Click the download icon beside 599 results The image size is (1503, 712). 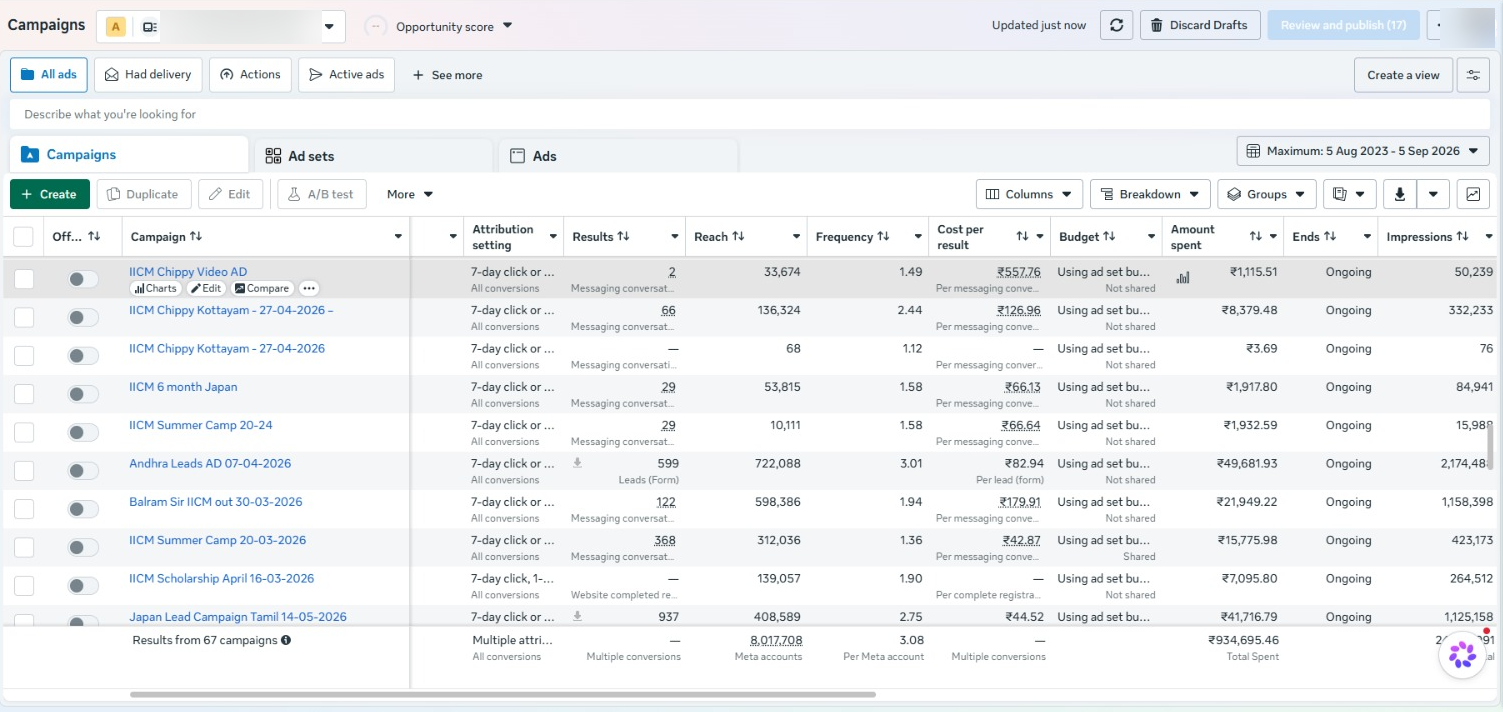click(x=577, y=463)
